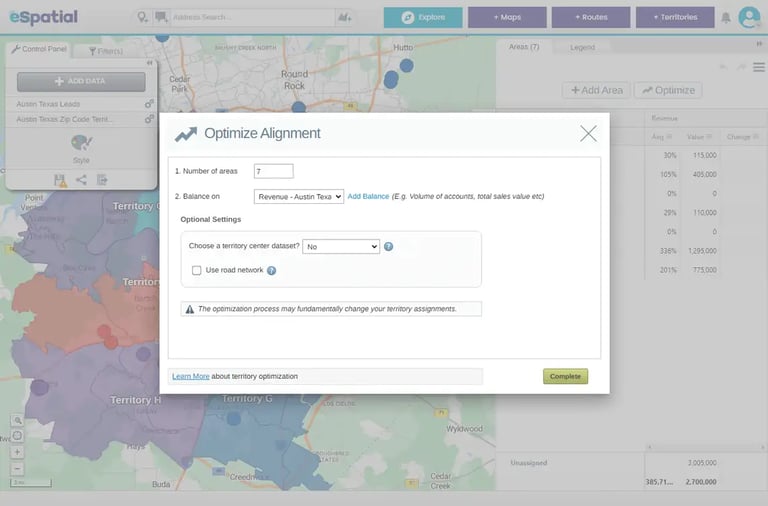The width and height of the screenshot is (768, 506).
Task: Click the undo arrow in Areas panel
Action: point(723,67)
